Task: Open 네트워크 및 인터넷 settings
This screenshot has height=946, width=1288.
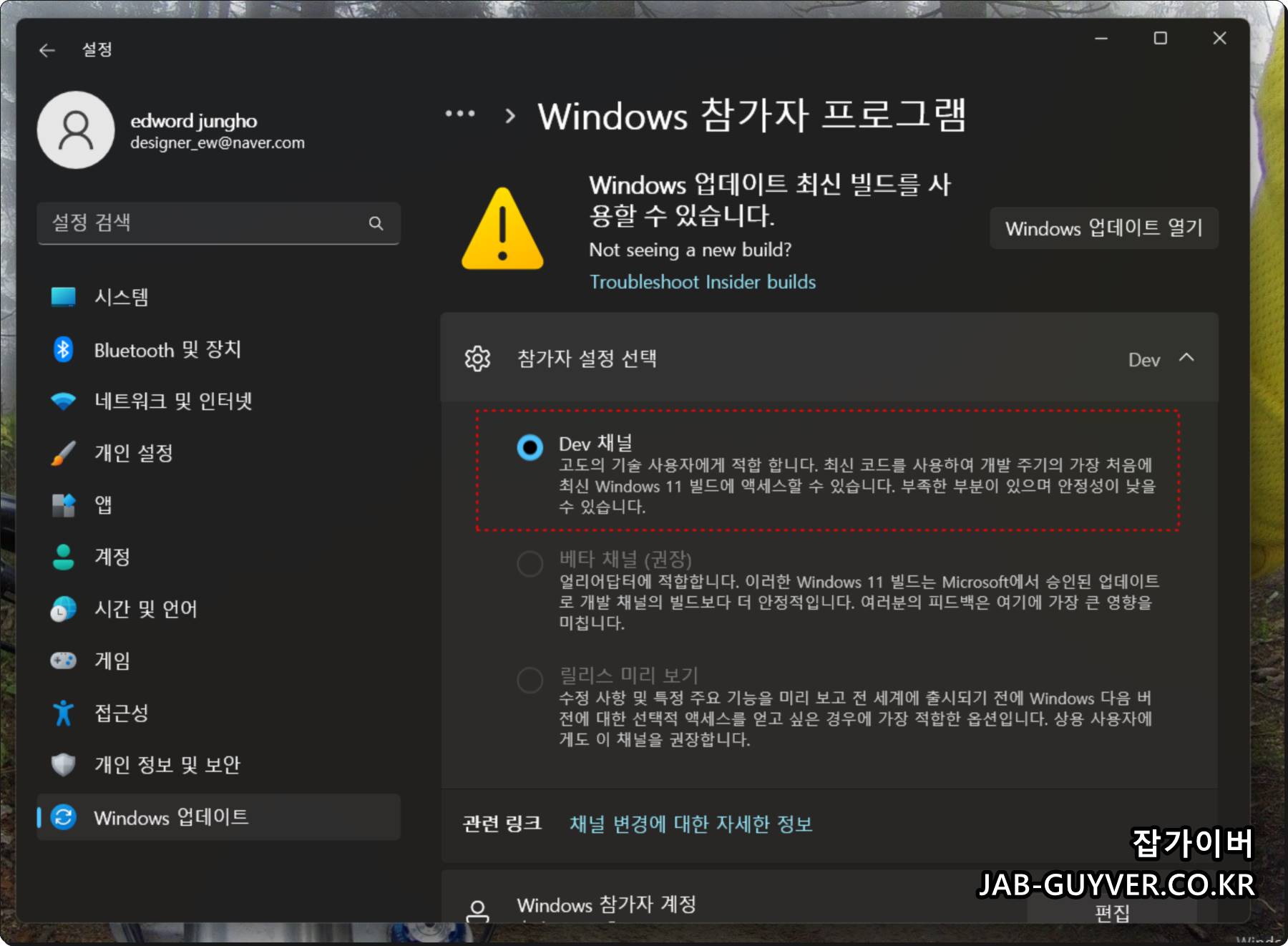Action: [218, 401]
